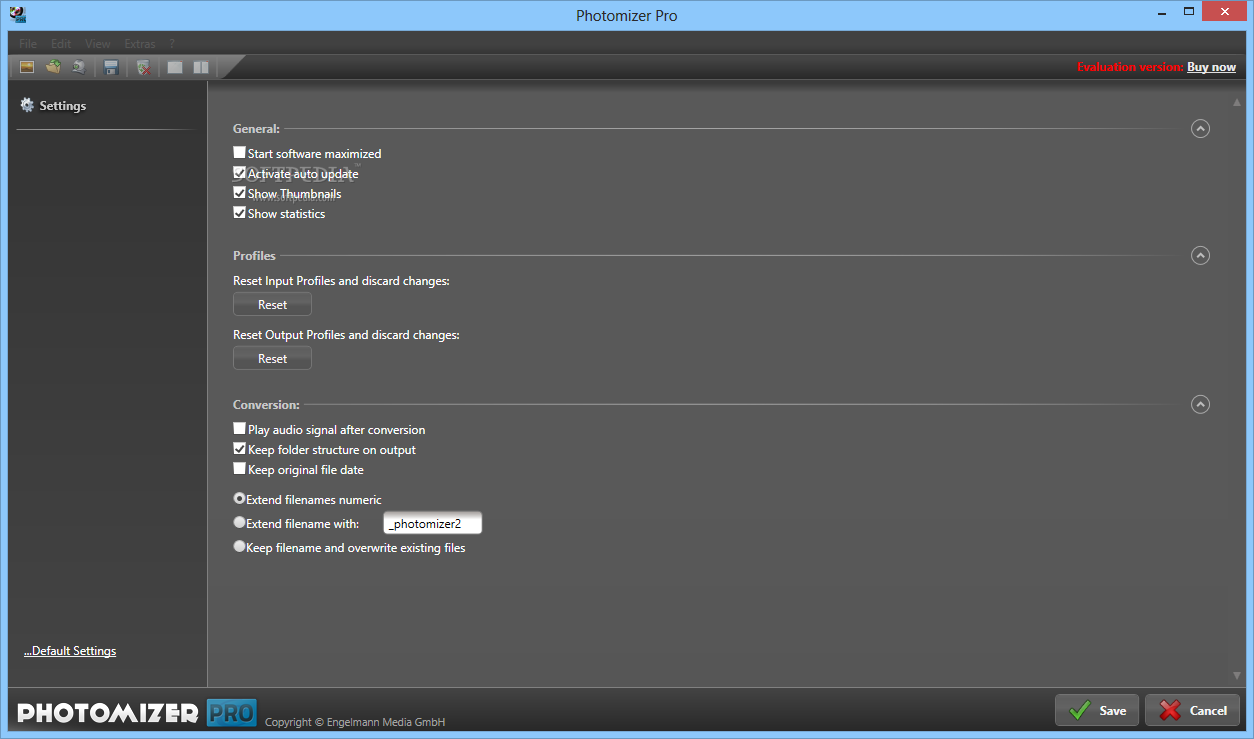The height and width of the screenshot is (739, 1254).
Task: Click the Photomizer app icon in title bar
Action: pos(16,14)
